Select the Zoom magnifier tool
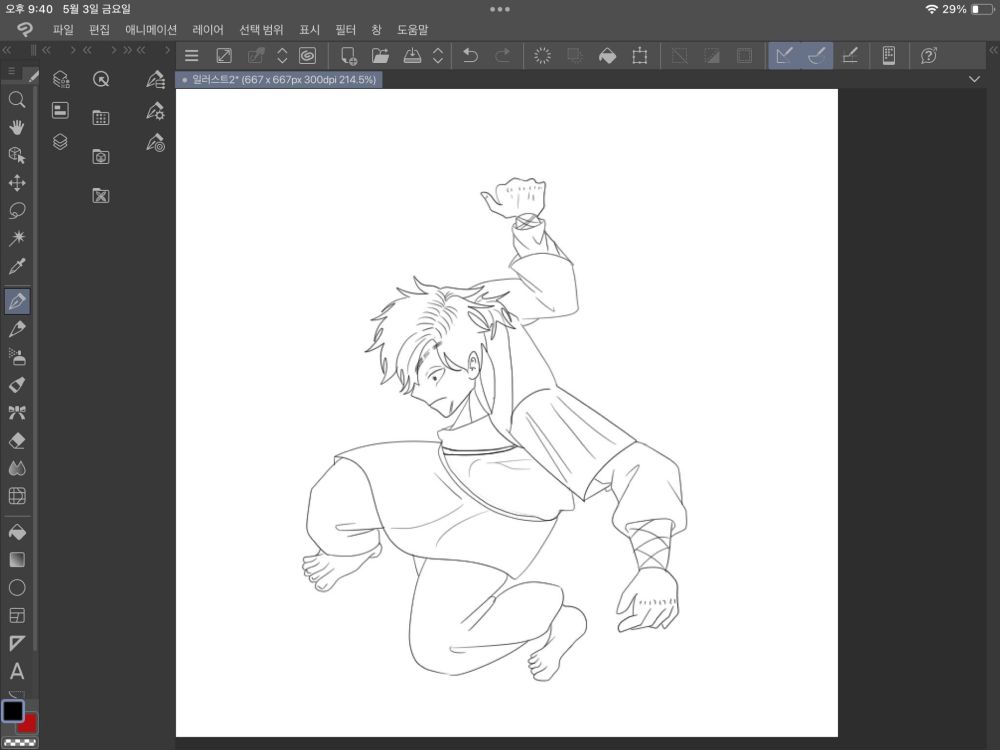The height and width of the screenshot is (750, 1000). (17, 99)
